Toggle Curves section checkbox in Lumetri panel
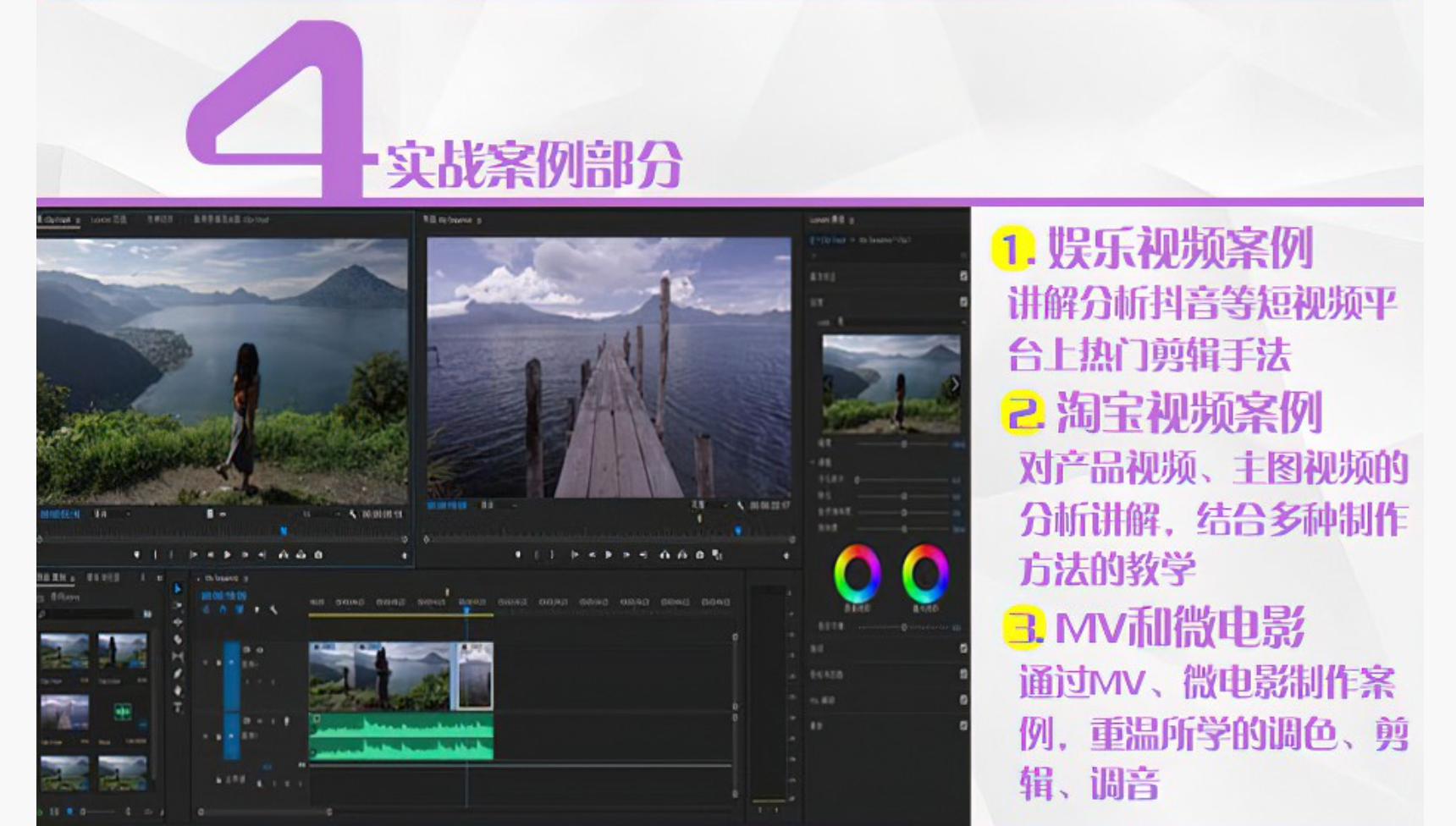Screen dimensions: 1456x826 [963, 648]
